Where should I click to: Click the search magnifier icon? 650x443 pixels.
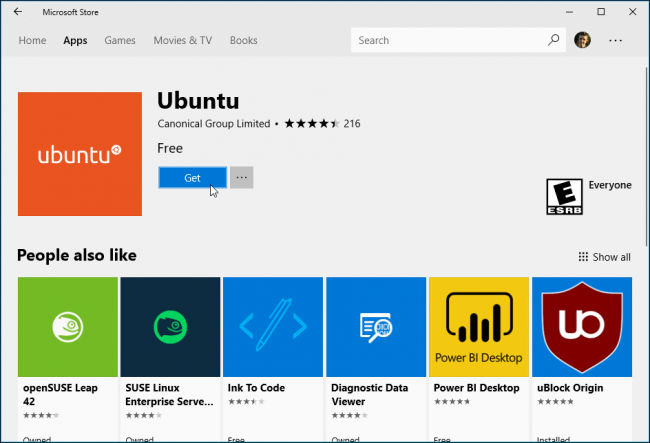click(x=553, y=40)
